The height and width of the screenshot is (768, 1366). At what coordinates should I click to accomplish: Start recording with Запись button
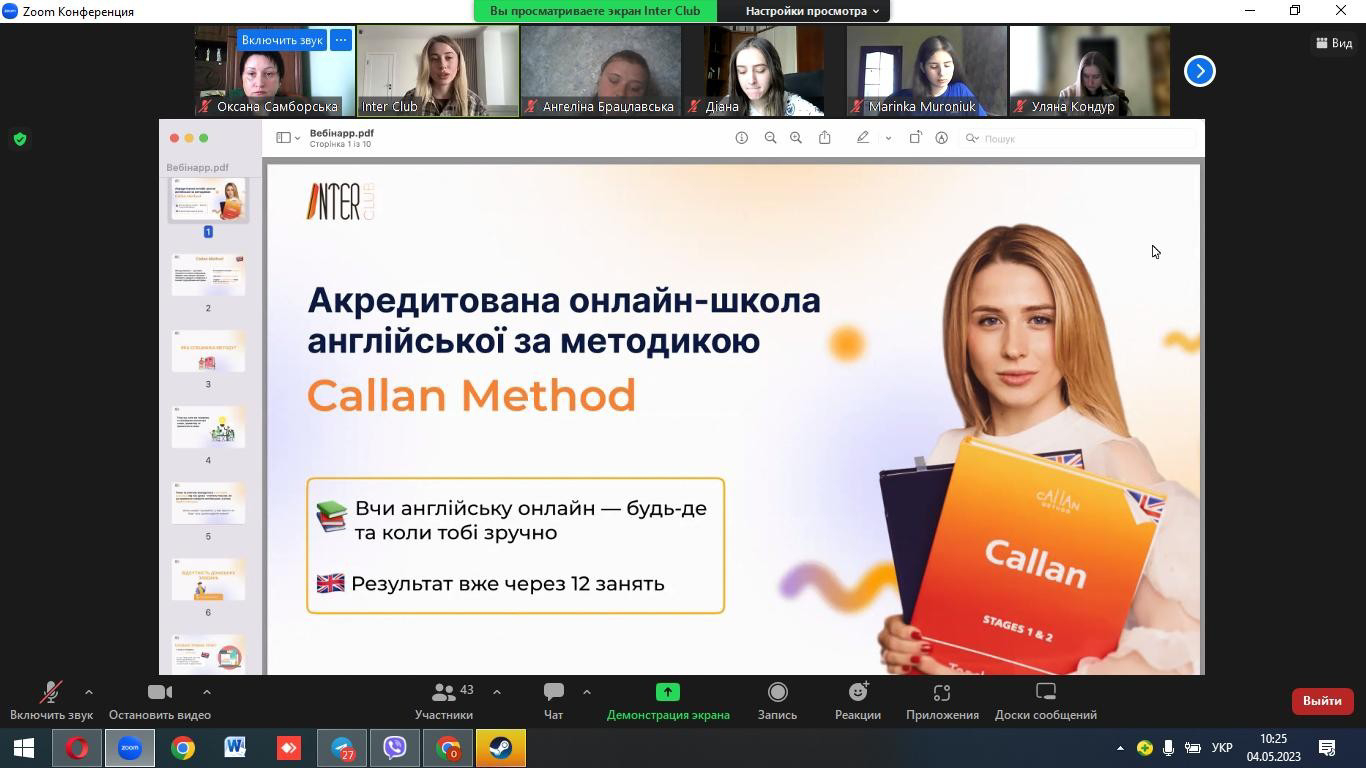(777, 700)
